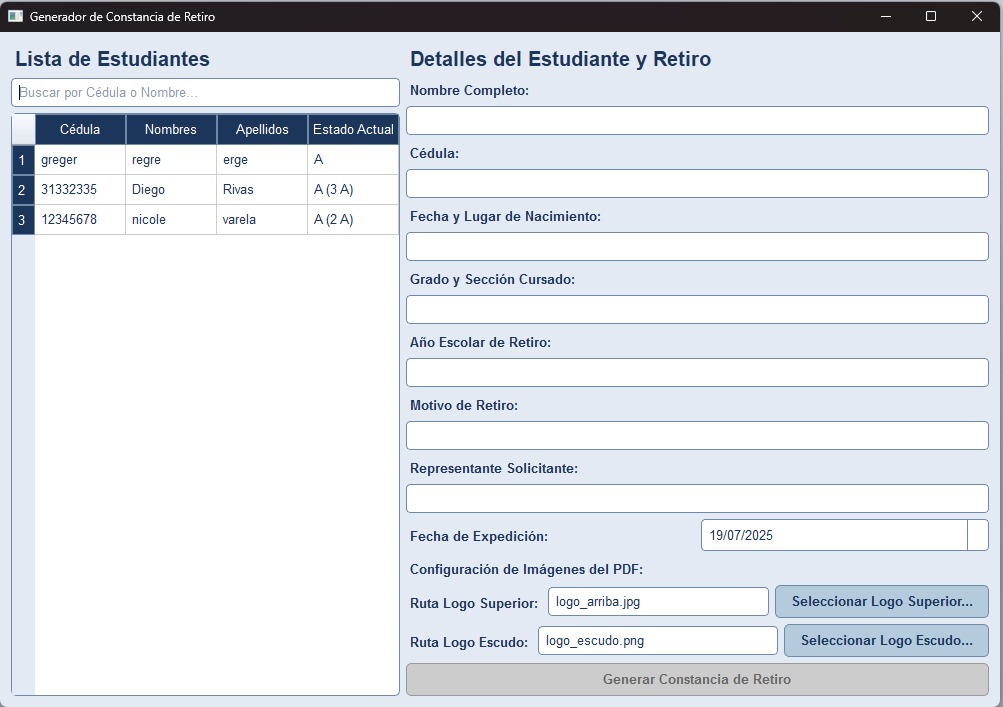This screenshot has height=707, width=1003.
Task: Click the Grado y Sección Cursado field
Action: (696, 309)
